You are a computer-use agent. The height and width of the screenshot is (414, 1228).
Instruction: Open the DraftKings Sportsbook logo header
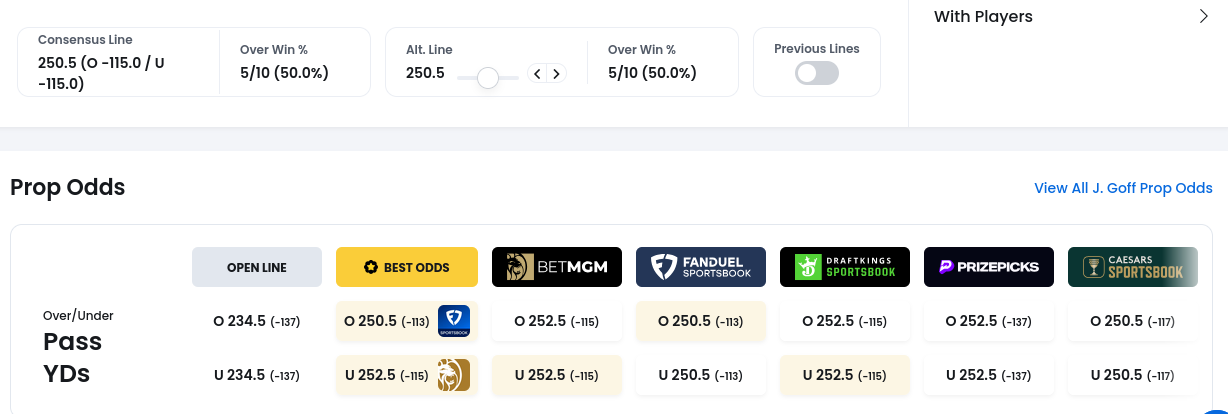(845, 267)
